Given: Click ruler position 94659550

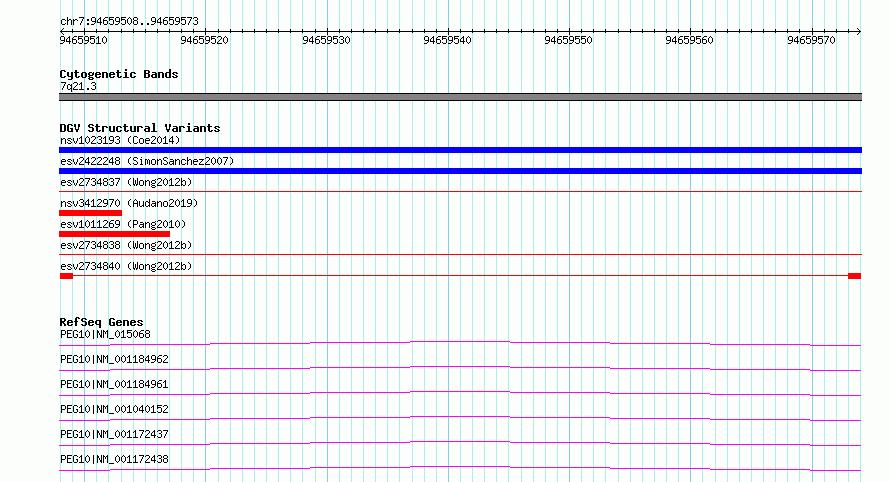Looking at the screenshot, I should (x=568, y=40).
